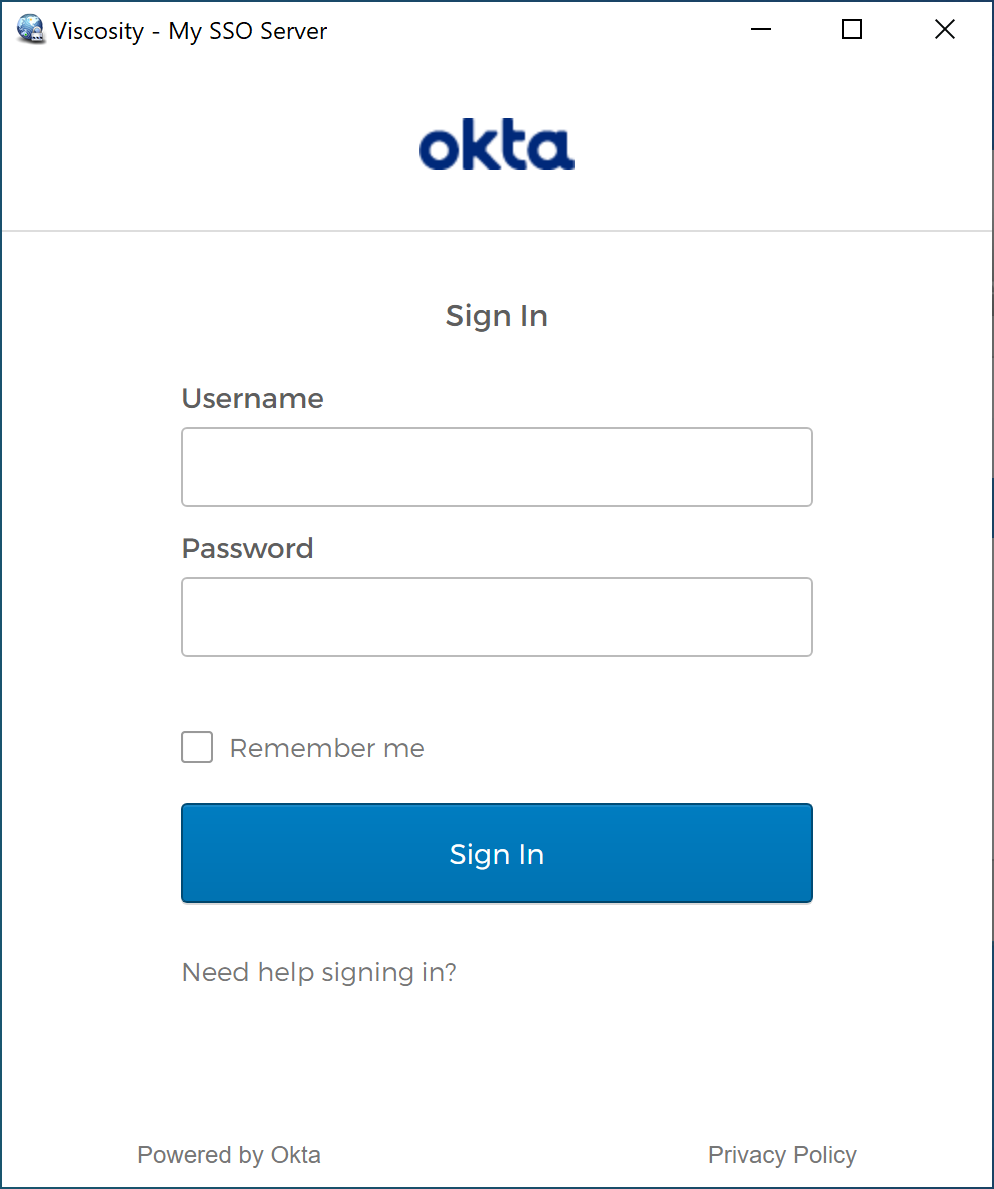
Task: Click the divider line below the okta logo
Action: (497, 231)
